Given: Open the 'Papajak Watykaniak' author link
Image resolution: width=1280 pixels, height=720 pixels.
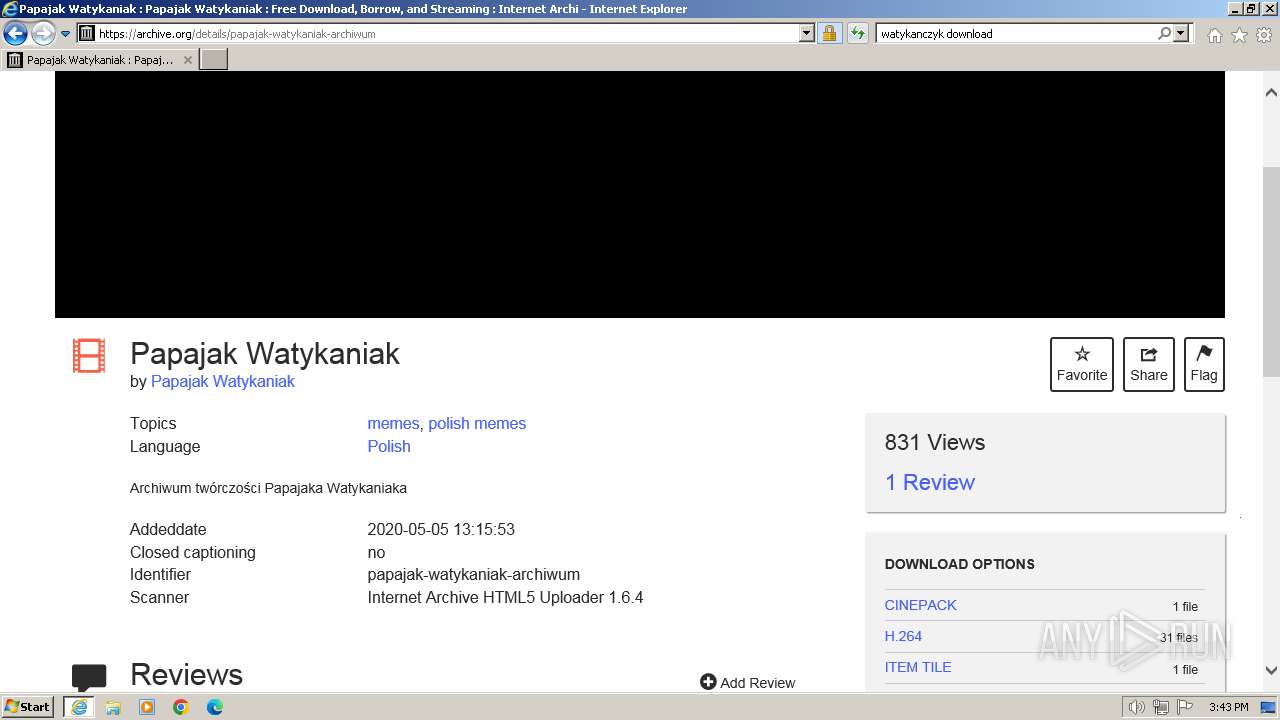Looking at the screenshot, I should pyautogui.click(x=223, y=381).
